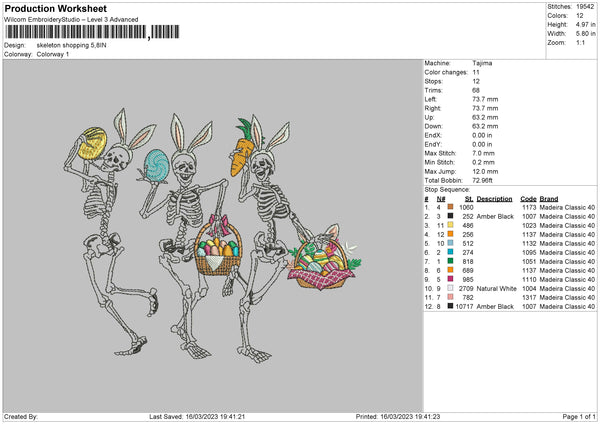Select the green color swatch at stop 7

pos(452,261)
